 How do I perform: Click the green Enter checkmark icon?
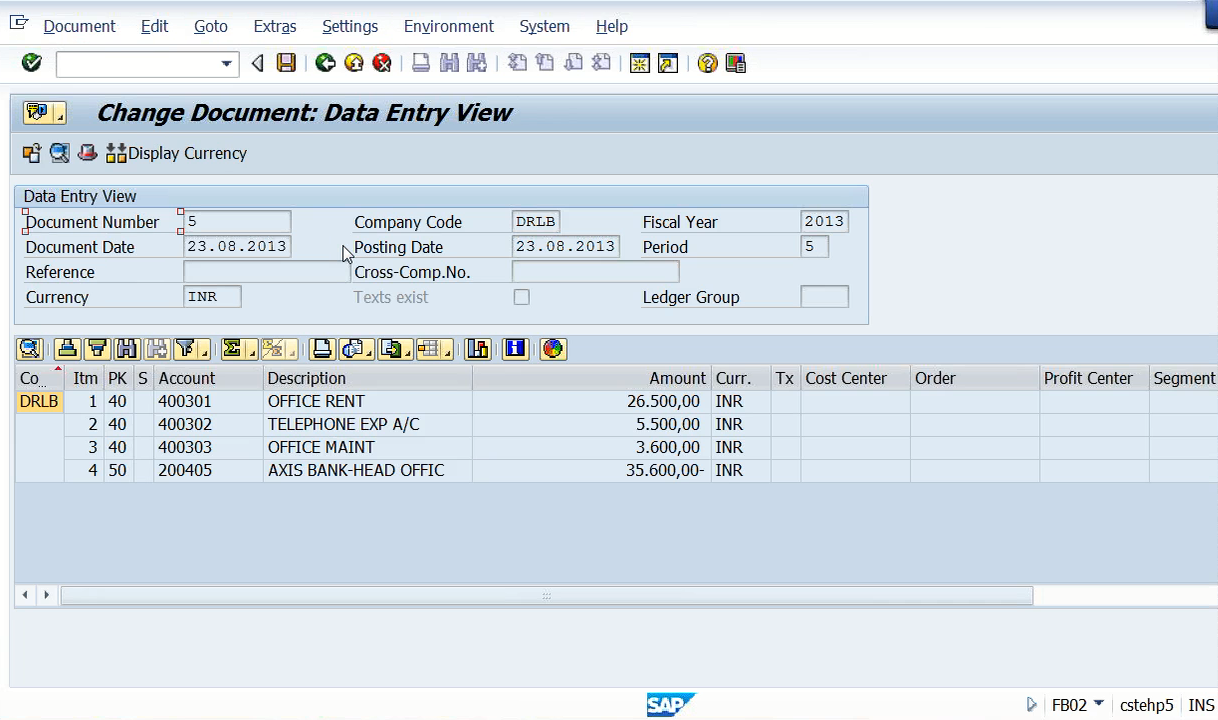click(x=32, y=63)
